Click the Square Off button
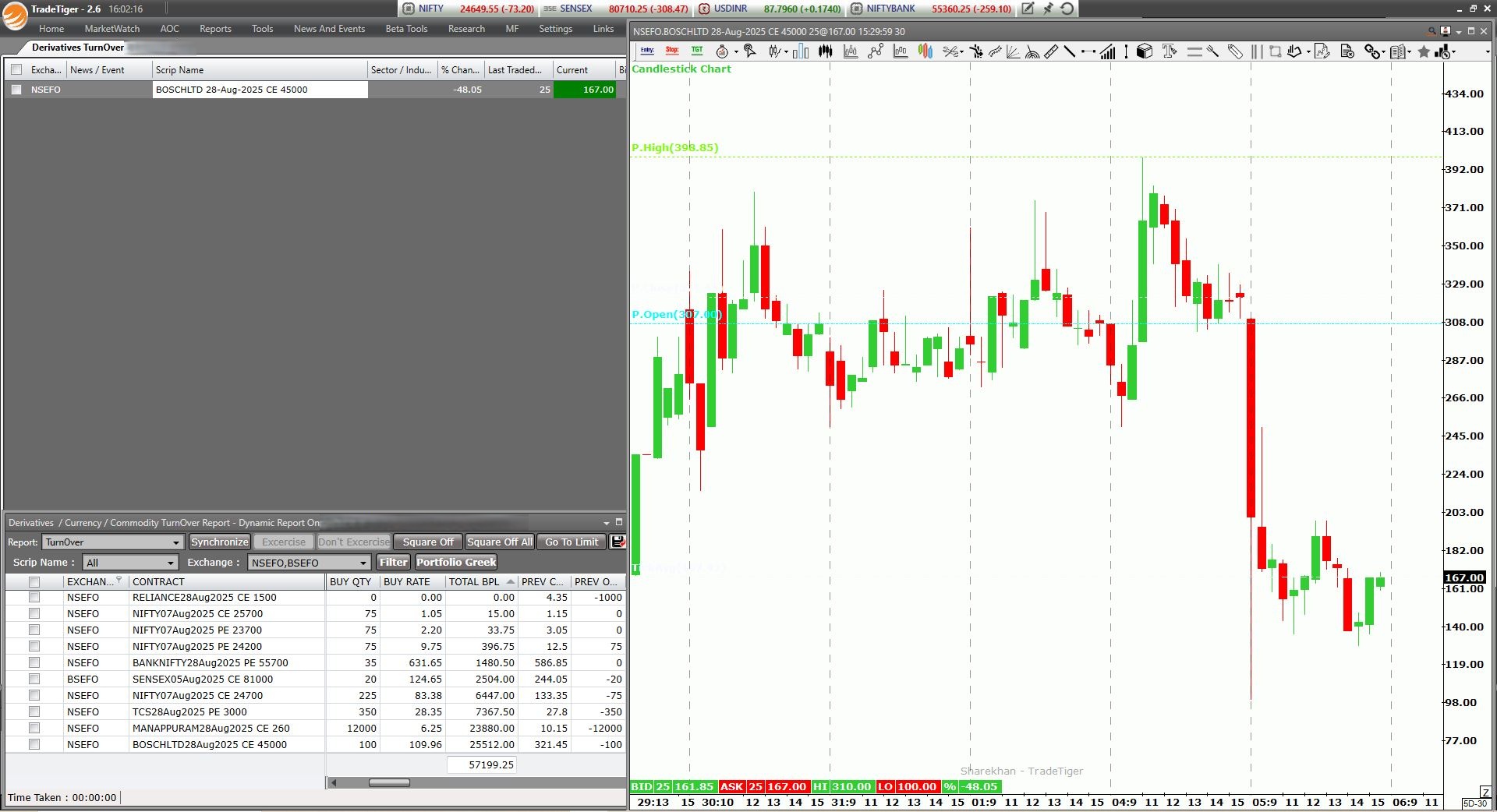 pos(428,542)
